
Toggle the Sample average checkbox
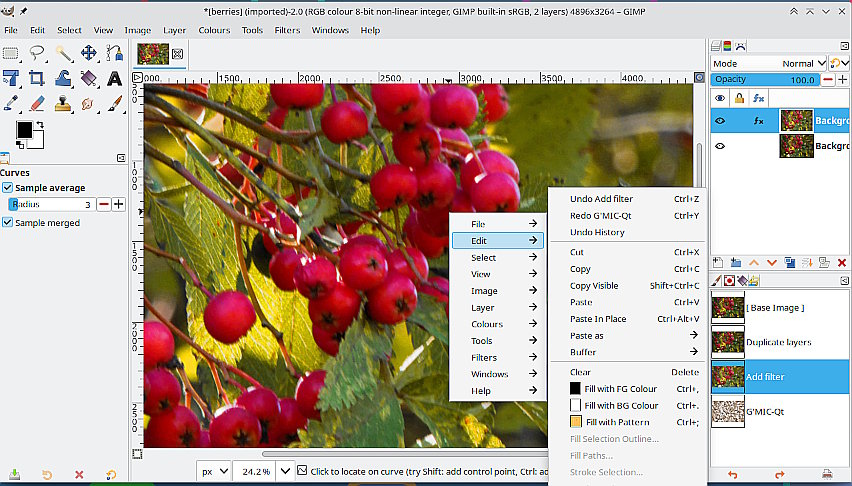point(8,188)
